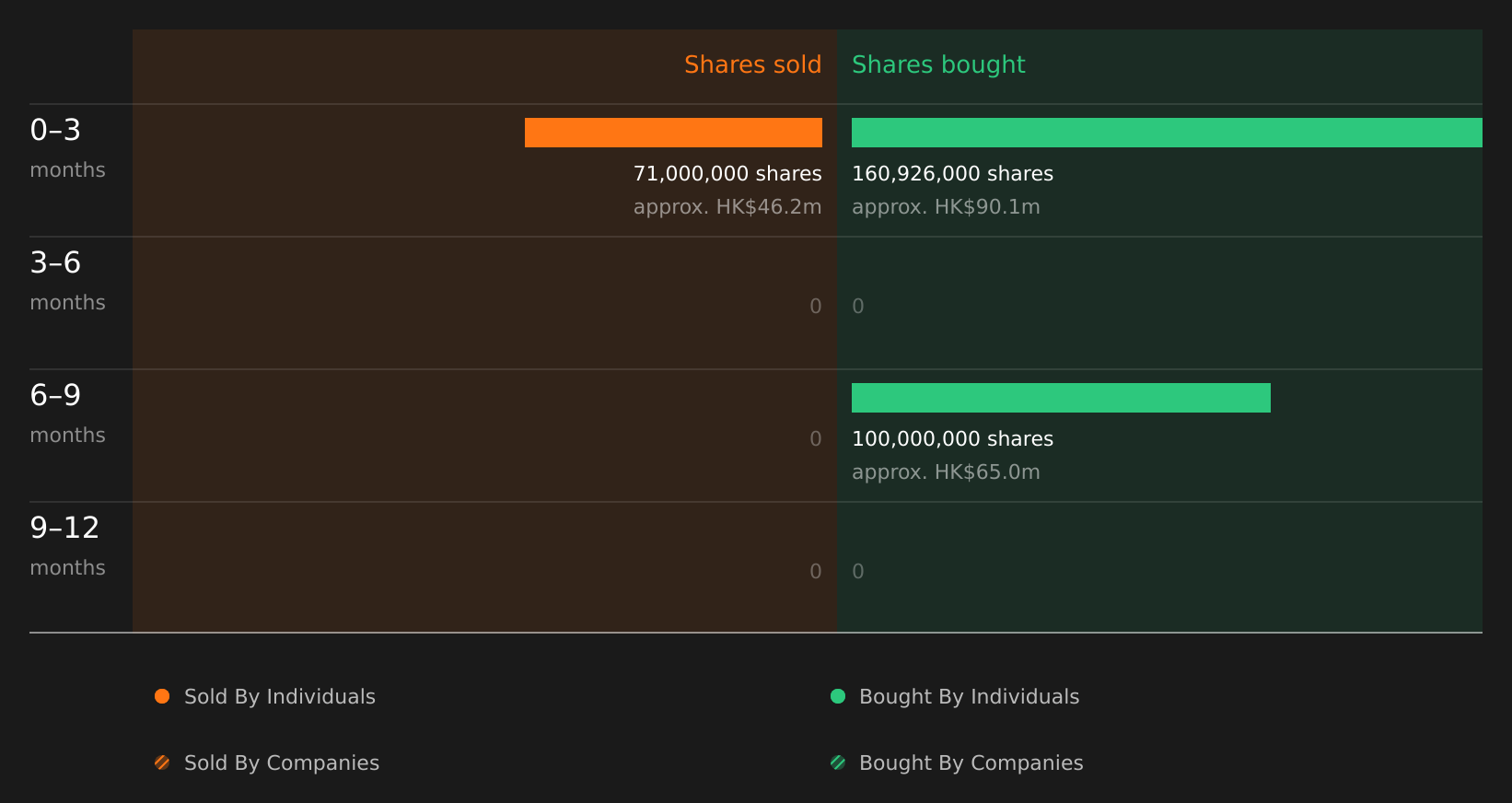1512x803 pixels.
Task: Click the orange Sold By Individuals legend dot
Action: pyautogui.click(x=162, y=696)
